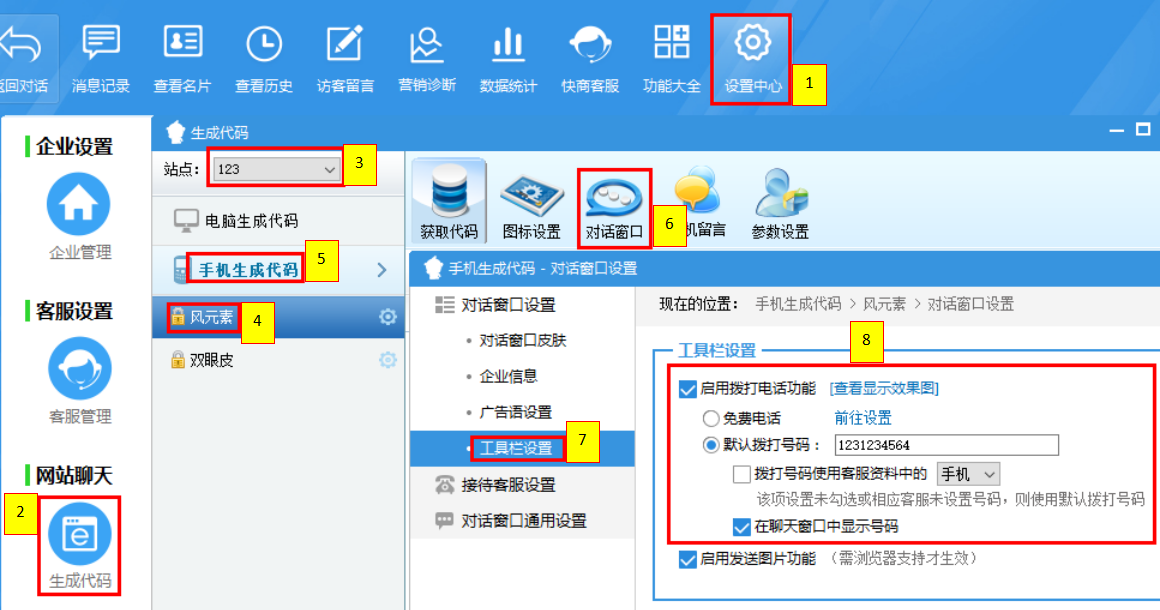
Task: Click gear icon beside 风元素
Action: pos(388,317)
